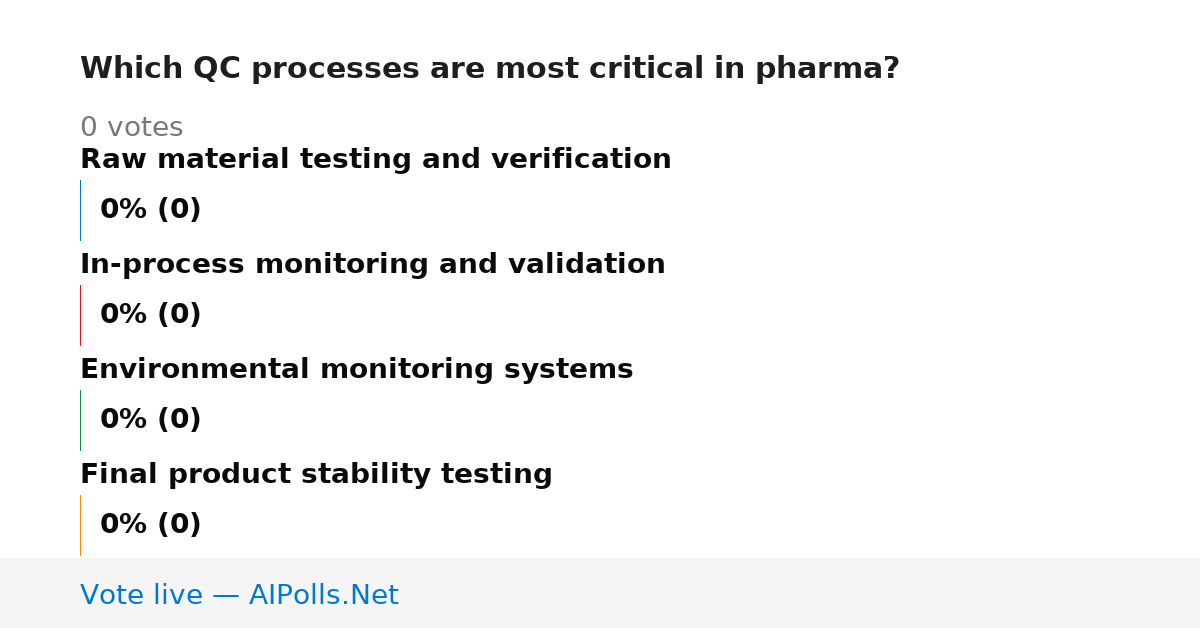This screenshot has width=1200, height=628.
Task: Click the word 'pharma?' in the title
Action: pos(827,69)
